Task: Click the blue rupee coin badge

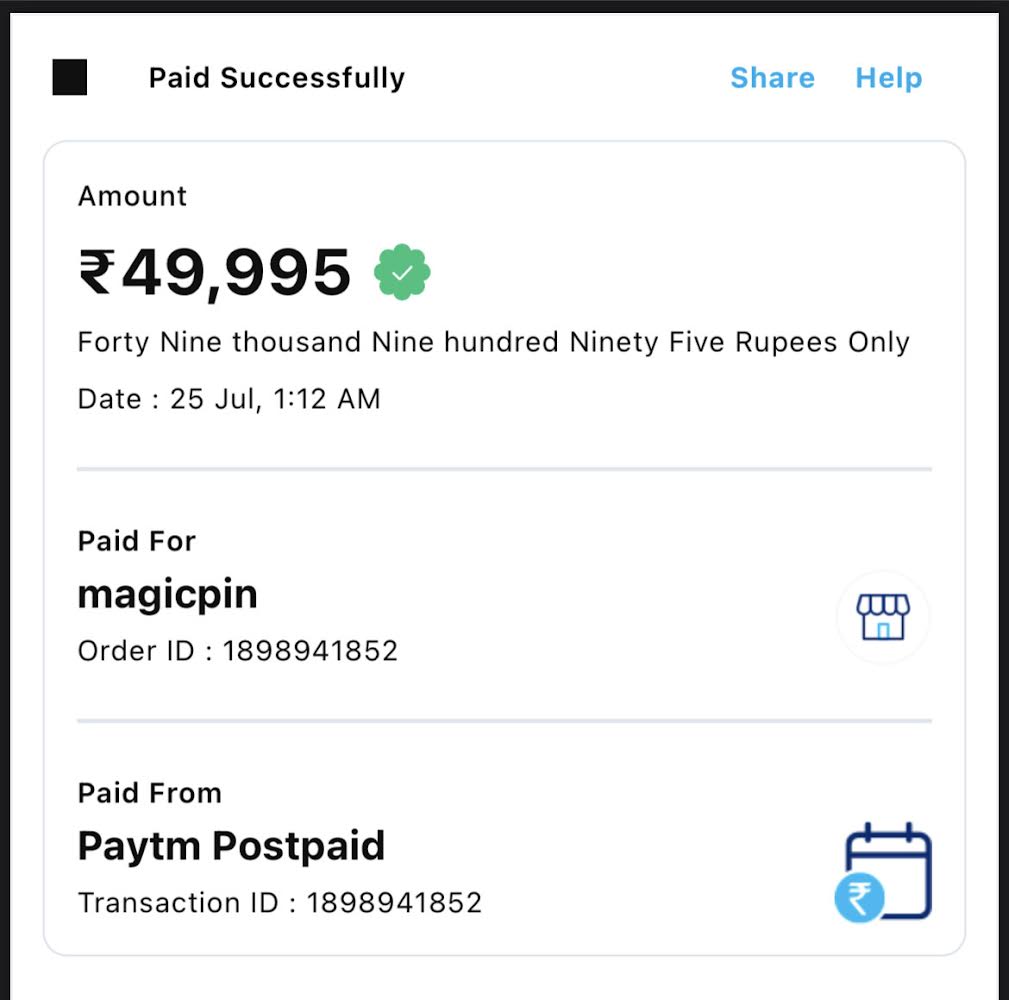Action: coord(859,897)
